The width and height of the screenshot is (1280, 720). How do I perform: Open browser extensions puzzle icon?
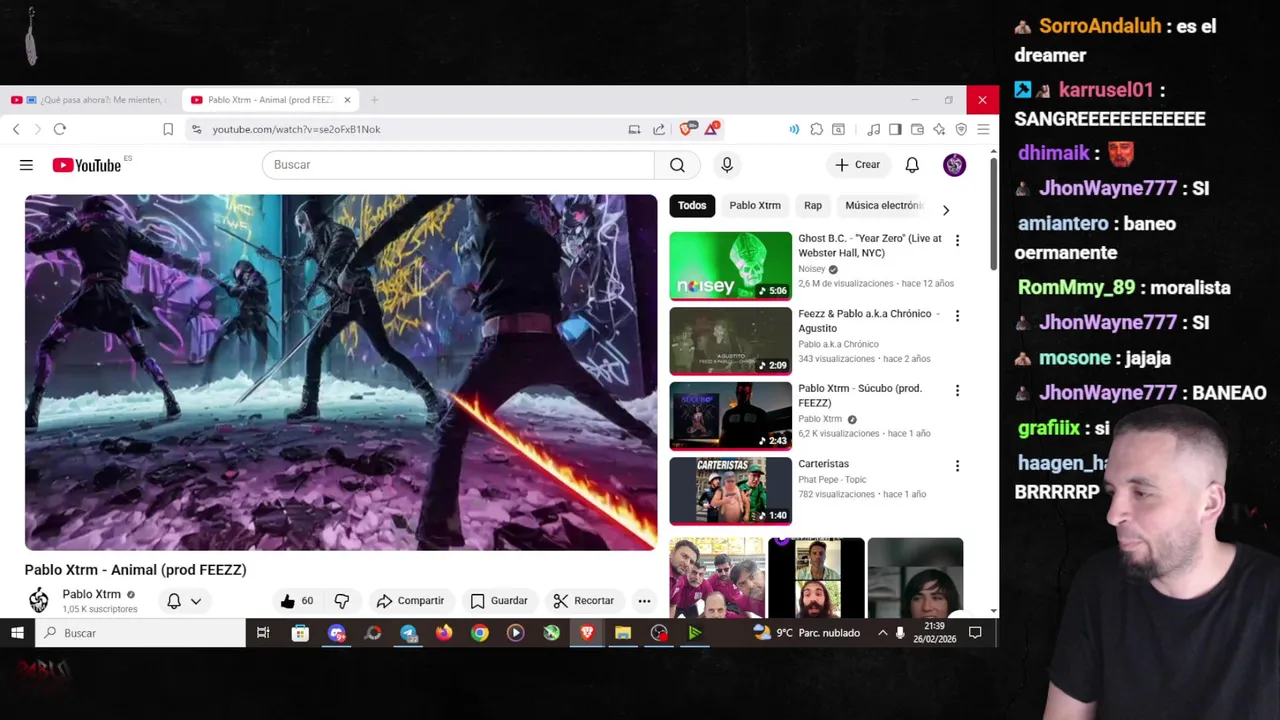coord(817,129)
